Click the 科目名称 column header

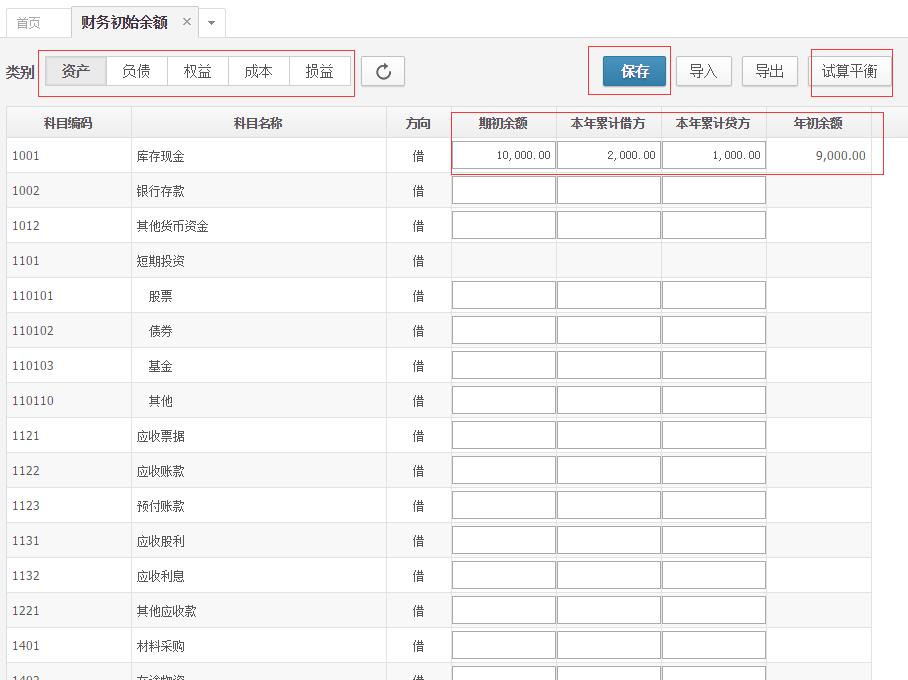click(258, 123)
